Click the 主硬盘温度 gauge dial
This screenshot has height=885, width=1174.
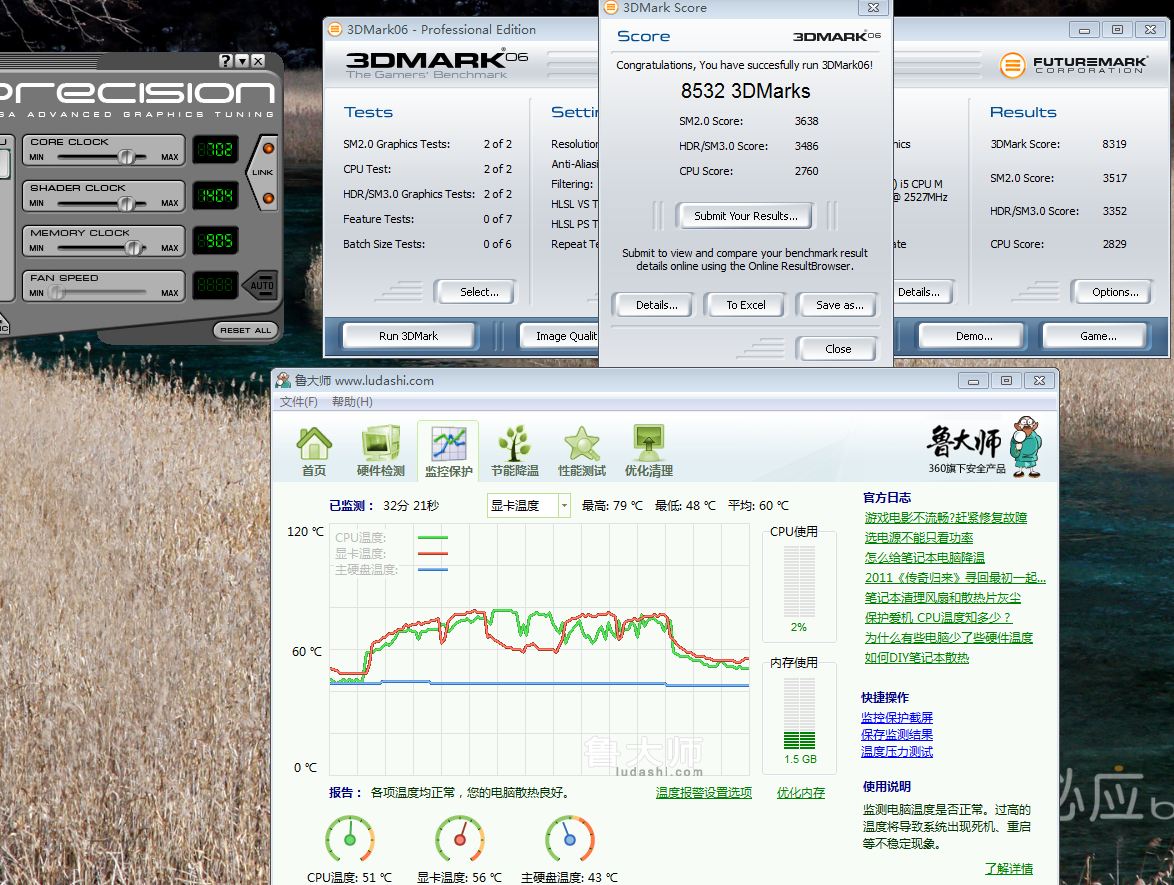[570, 839]
